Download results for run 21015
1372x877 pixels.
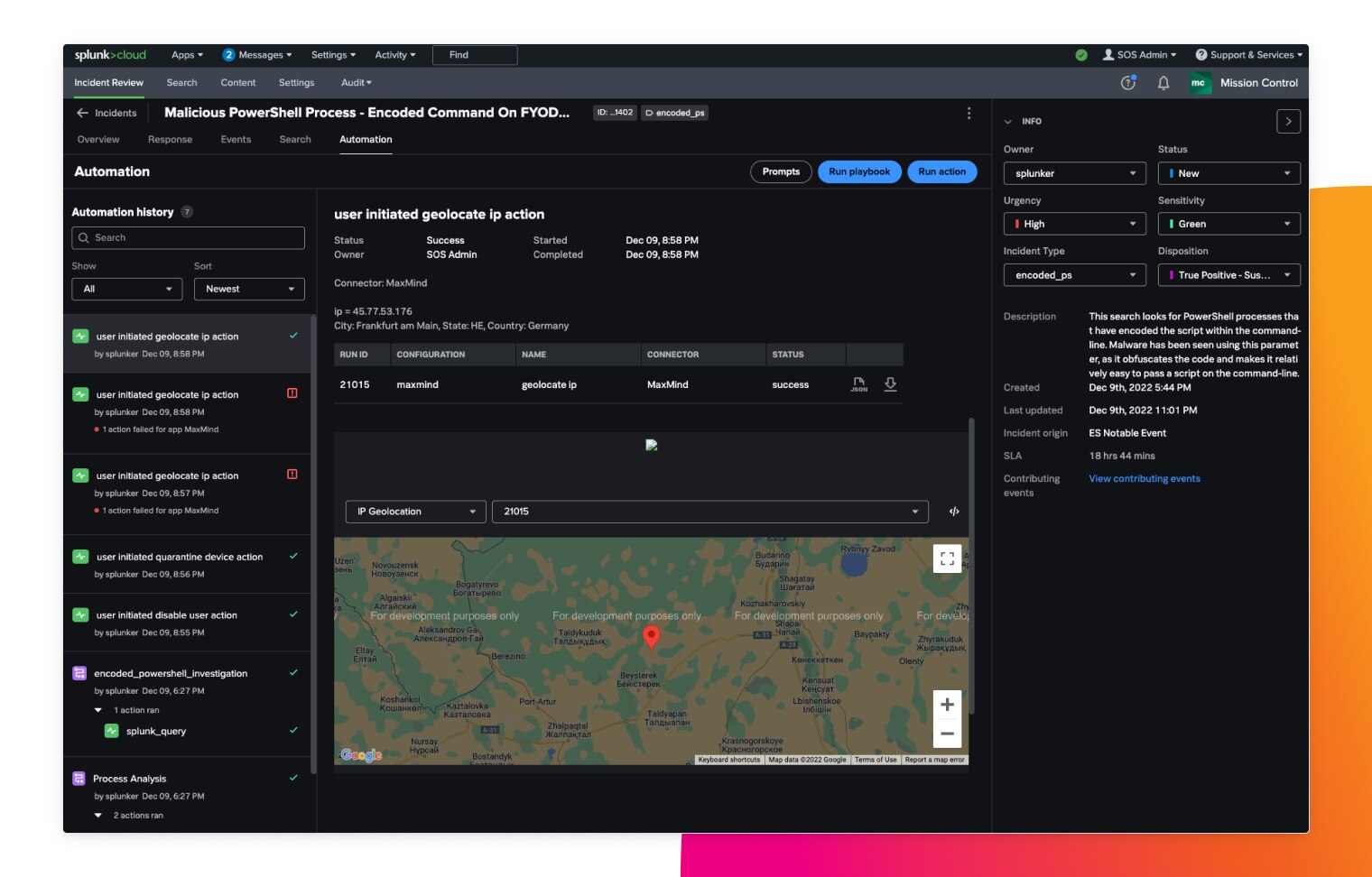coord(890,384)
